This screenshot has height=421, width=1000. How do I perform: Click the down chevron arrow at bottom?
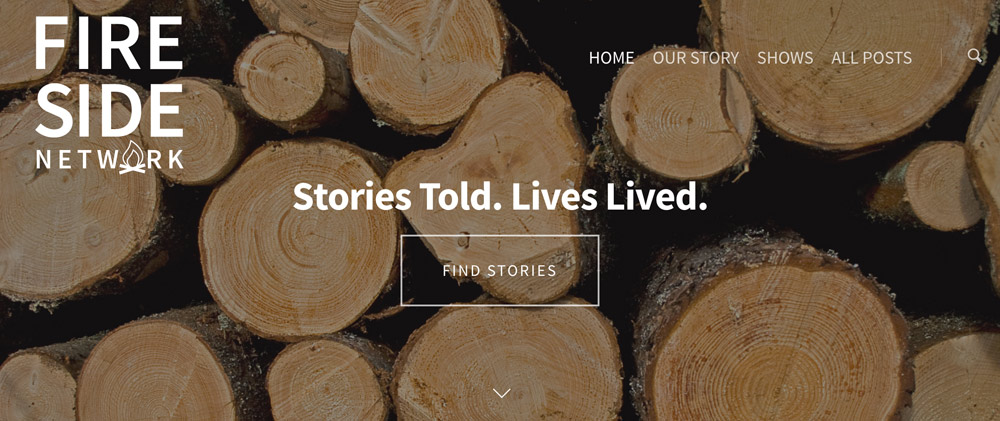point(501,393)
